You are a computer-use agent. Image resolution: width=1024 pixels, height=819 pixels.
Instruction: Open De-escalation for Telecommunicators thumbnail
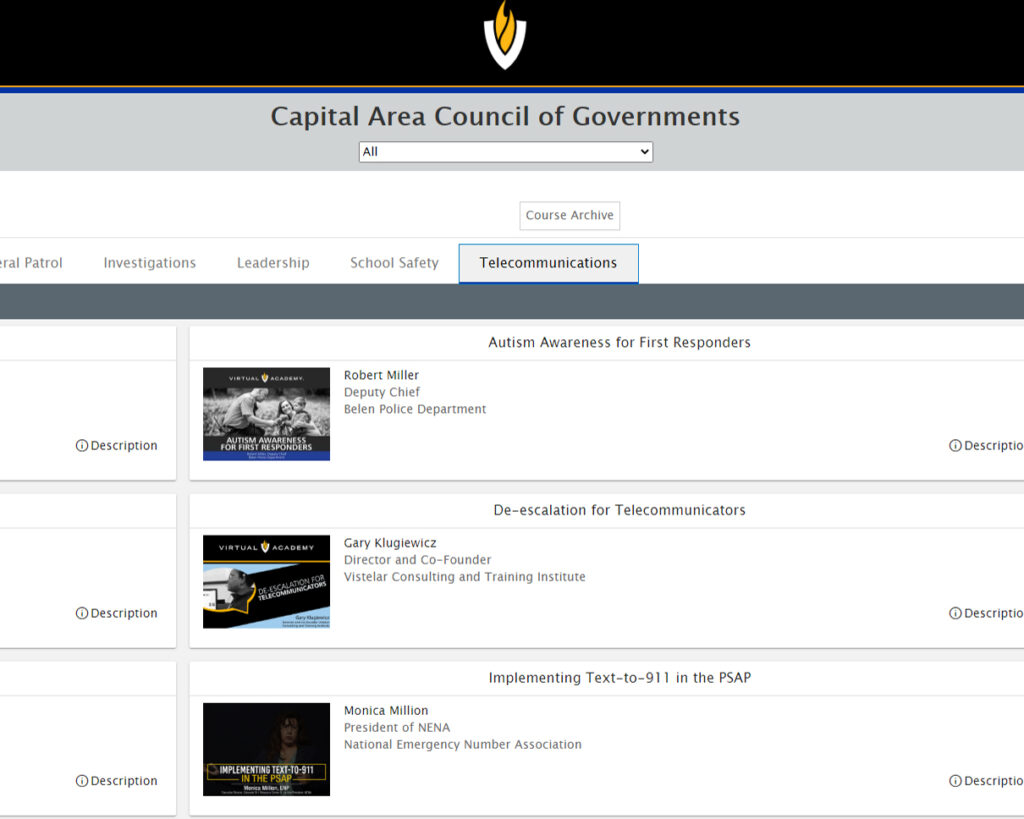(x=266, y=582)
